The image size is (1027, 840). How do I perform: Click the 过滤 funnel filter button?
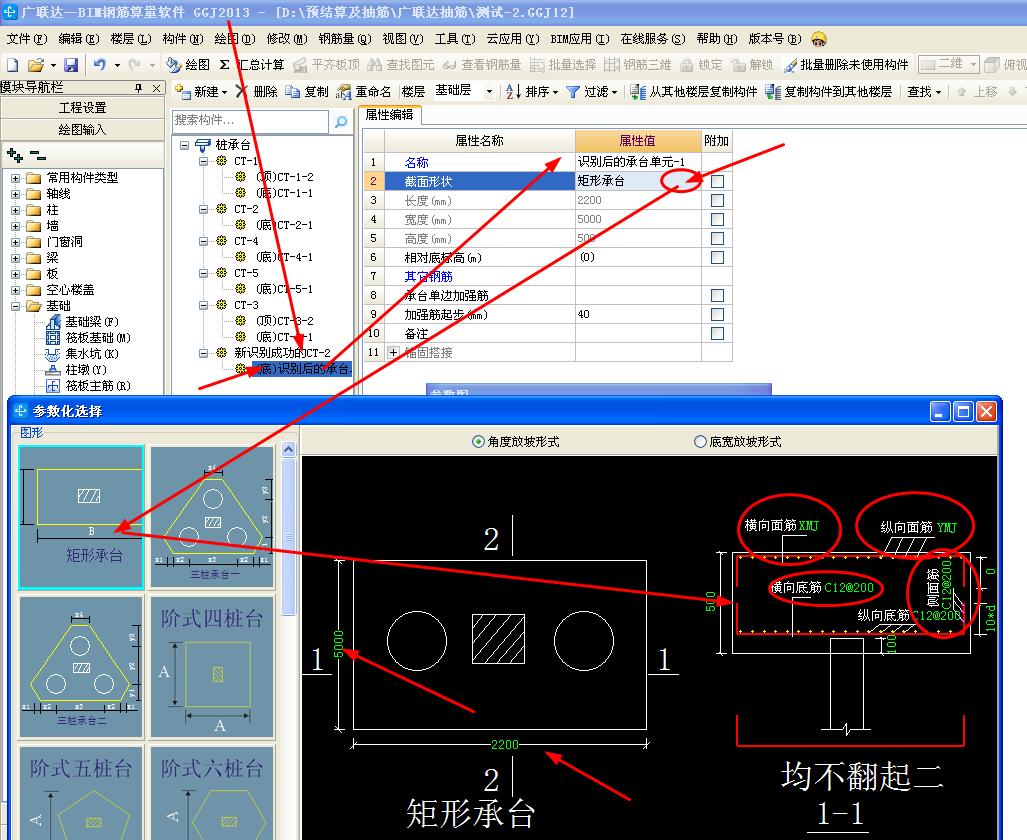click(x=591, y=92)
